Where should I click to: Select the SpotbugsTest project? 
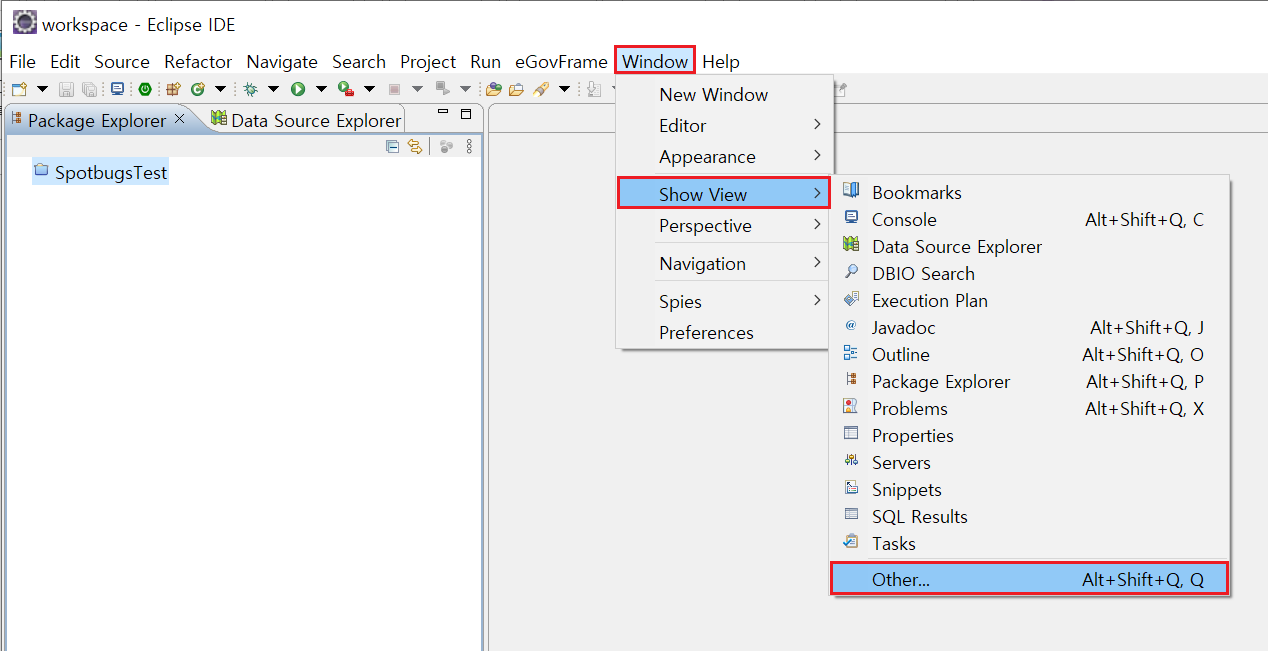coord(110,173)
